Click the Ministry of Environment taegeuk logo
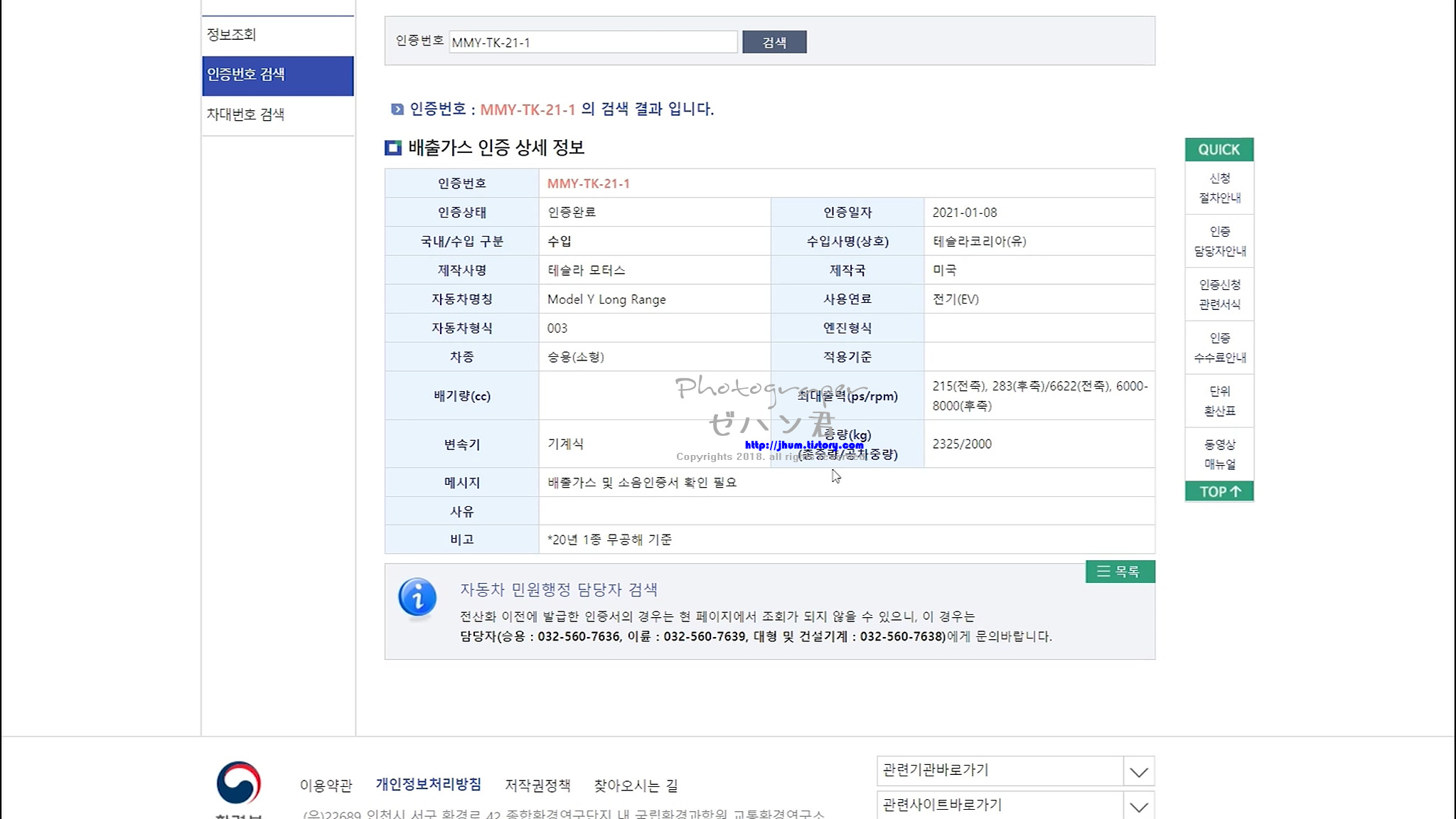Screen dimensions: 1456x819 239,783
